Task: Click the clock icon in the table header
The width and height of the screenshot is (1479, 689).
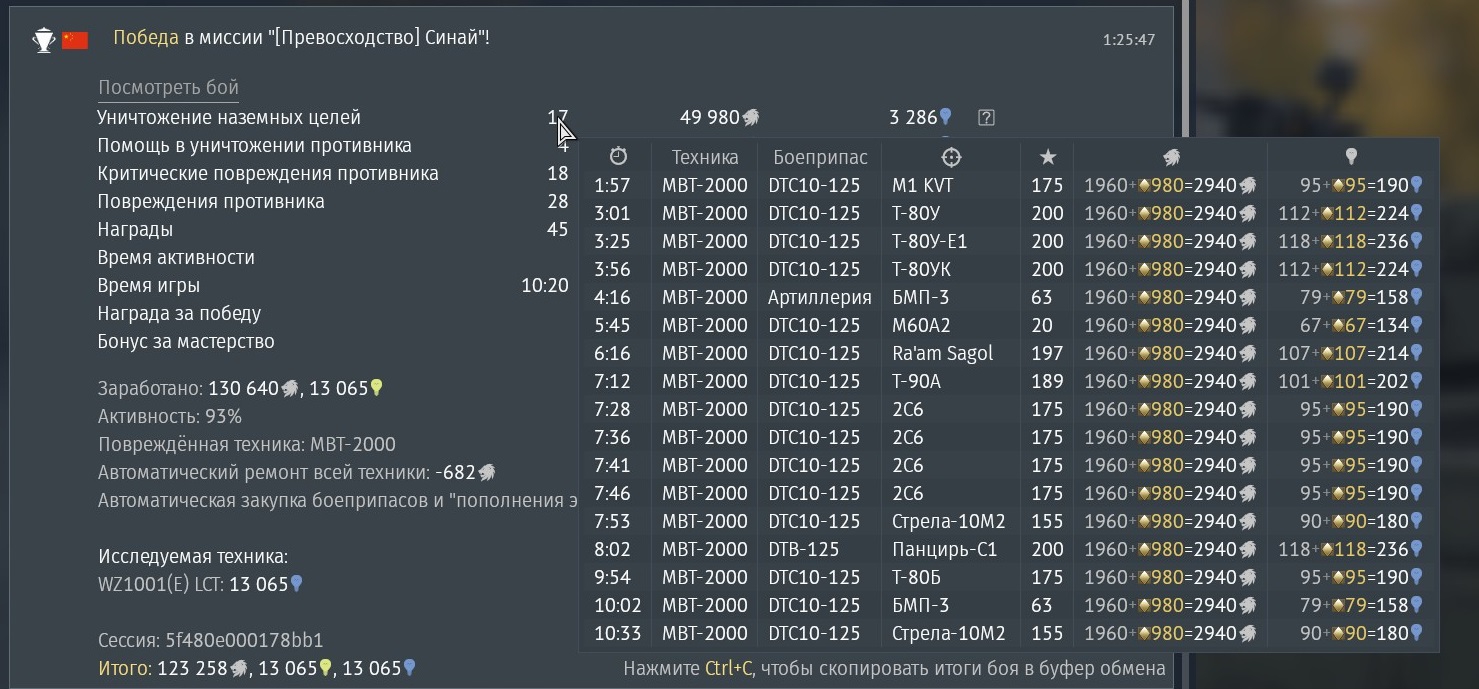Action: coord(618,157)
